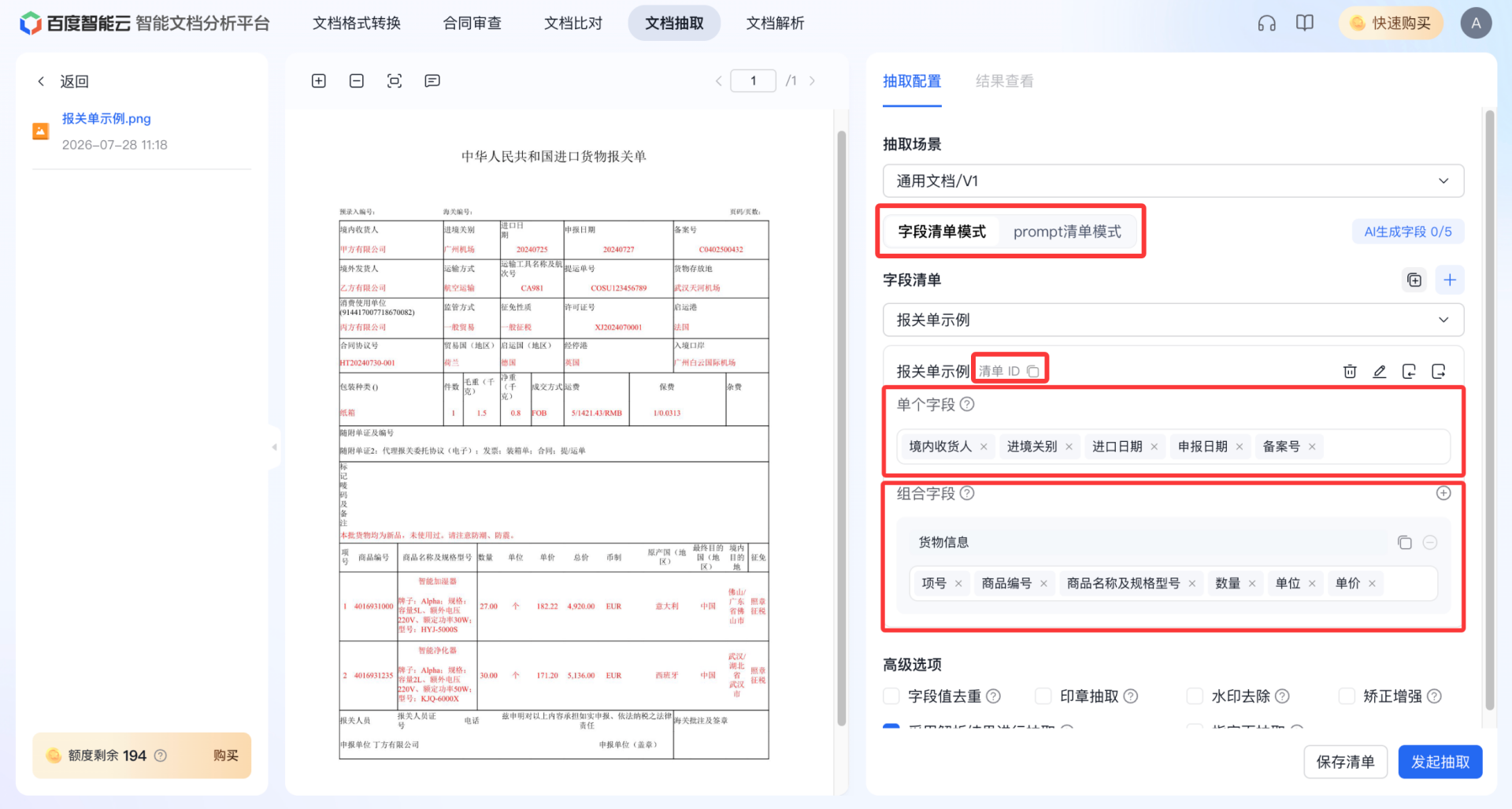Show help for 字段值去重 option

994,696
